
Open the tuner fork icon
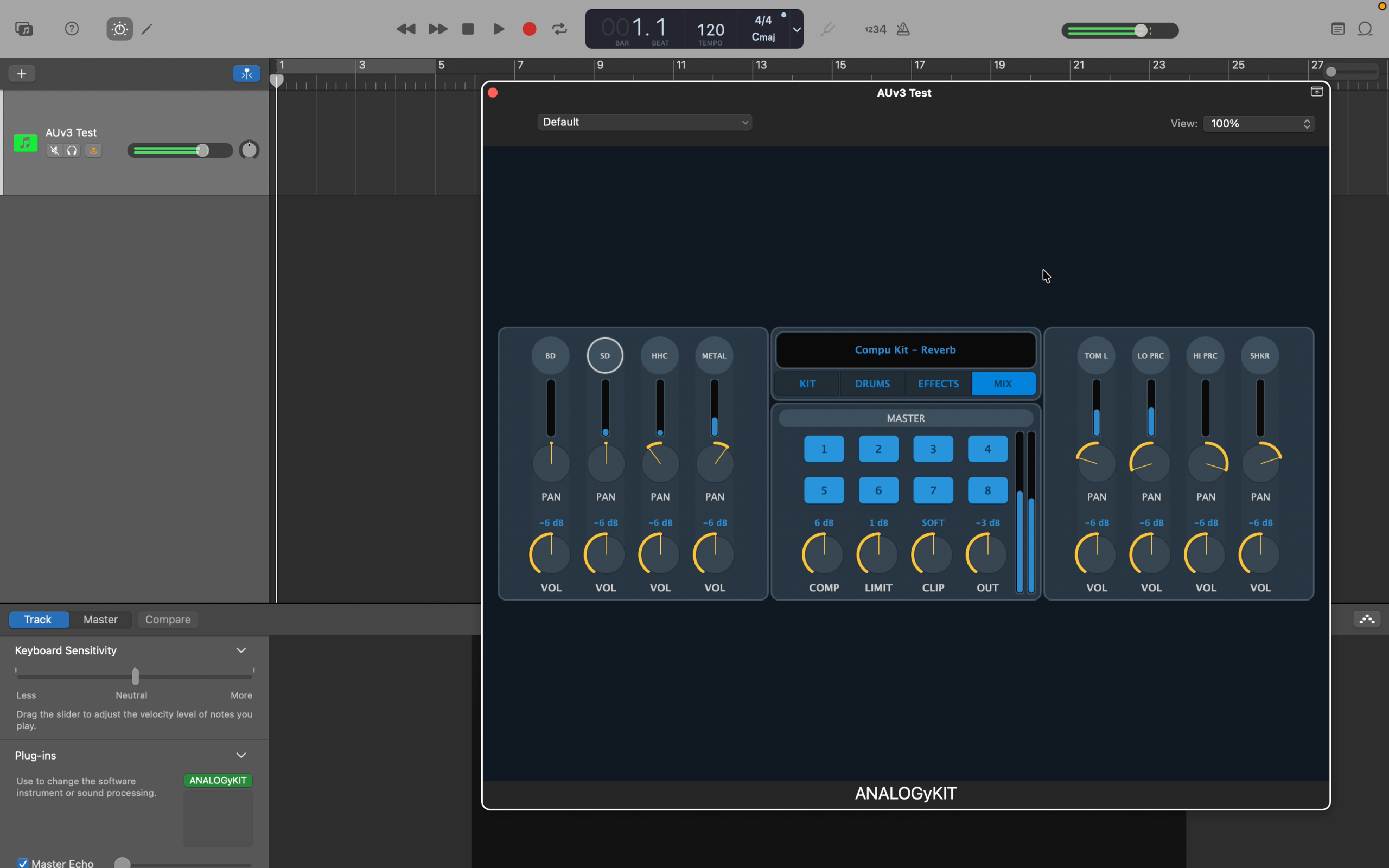(827, 29)
